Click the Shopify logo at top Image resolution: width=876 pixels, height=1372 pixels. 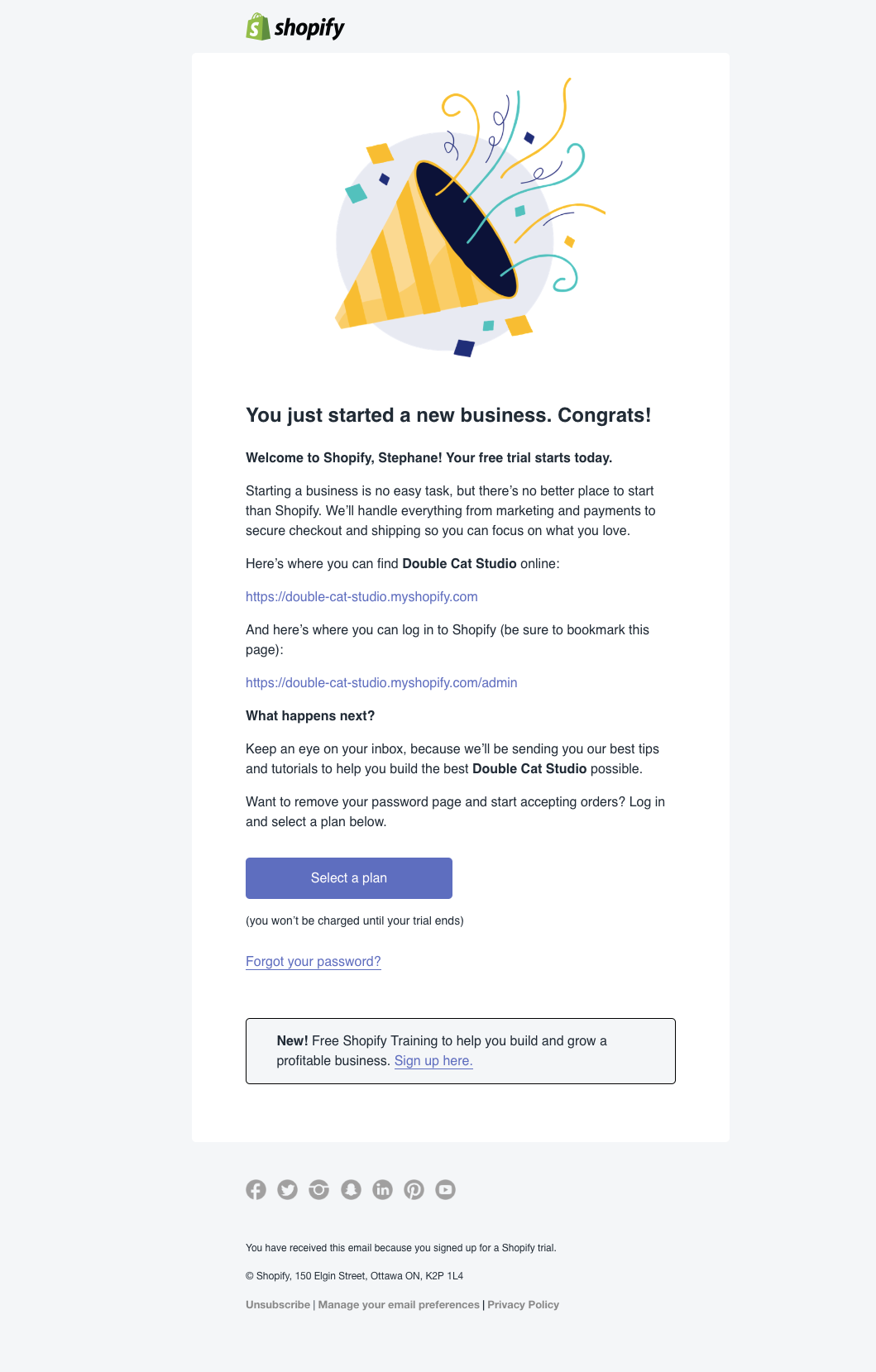click(295, 27)
